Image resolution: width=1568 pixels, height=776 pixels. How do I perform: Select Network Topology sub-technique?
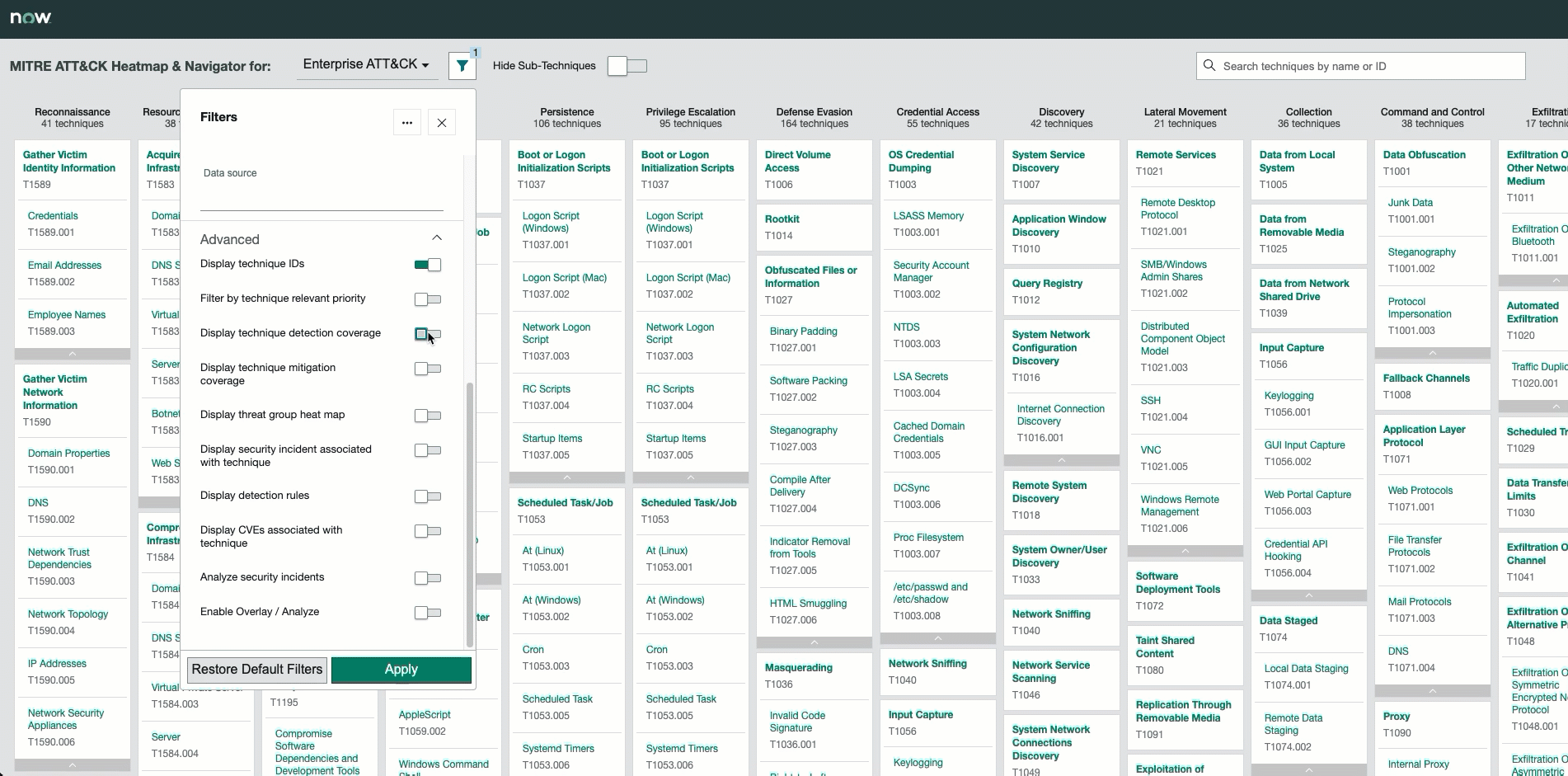click(x=68, y=614)
